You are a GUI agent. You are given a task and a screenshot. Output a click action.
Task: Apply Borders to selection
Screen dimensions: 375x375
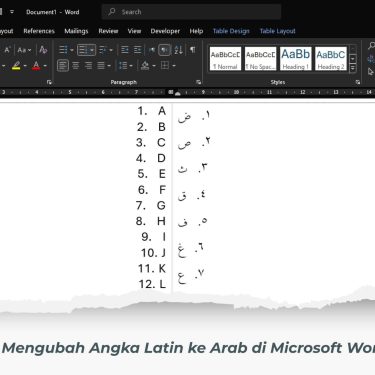click(x=165, y=66)
